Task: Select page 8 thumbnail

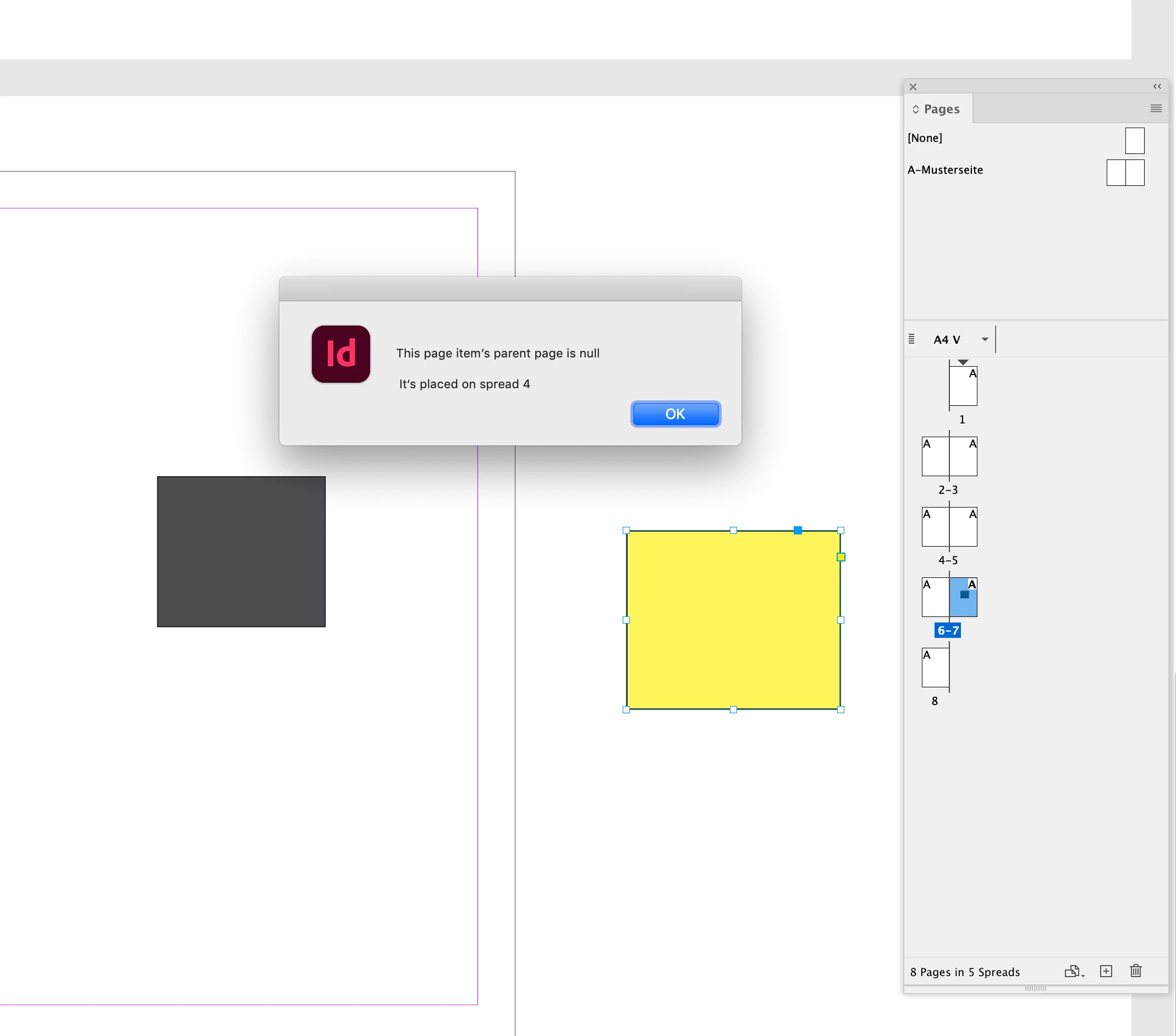Action: 935,668
